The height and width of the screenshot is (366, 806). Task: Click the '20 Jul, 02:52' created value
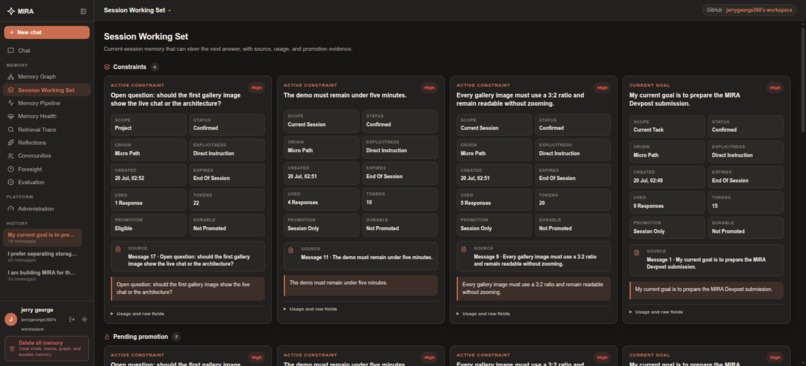(x=130, y=178)
